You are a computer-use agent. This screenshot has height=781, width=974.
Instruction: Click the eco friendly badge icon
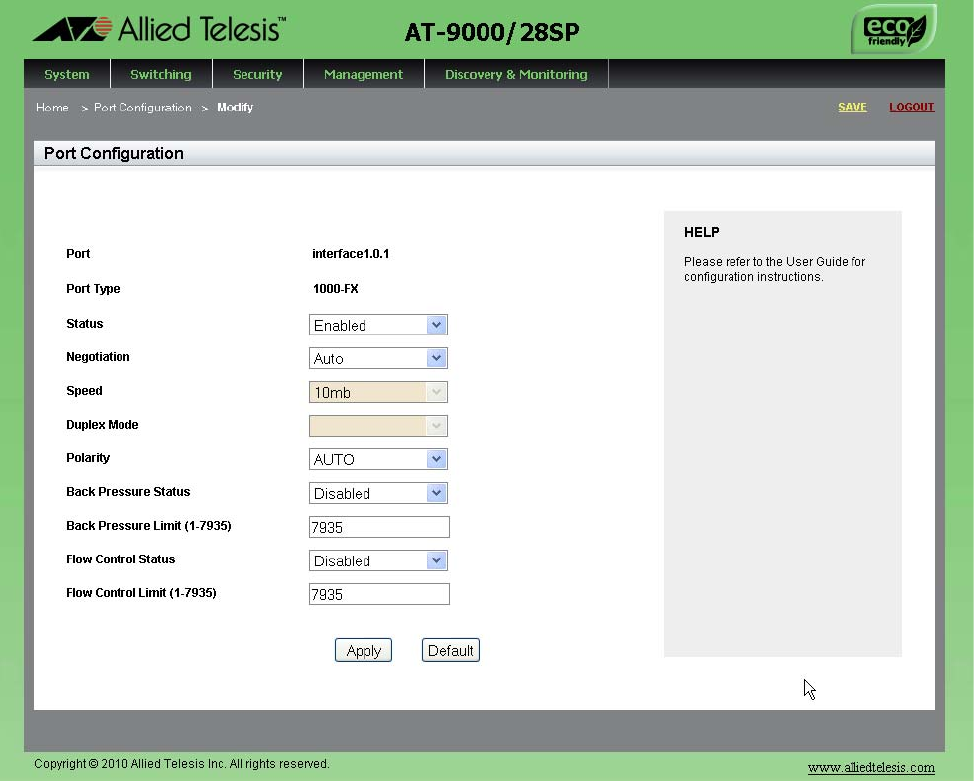coord(894,29)
